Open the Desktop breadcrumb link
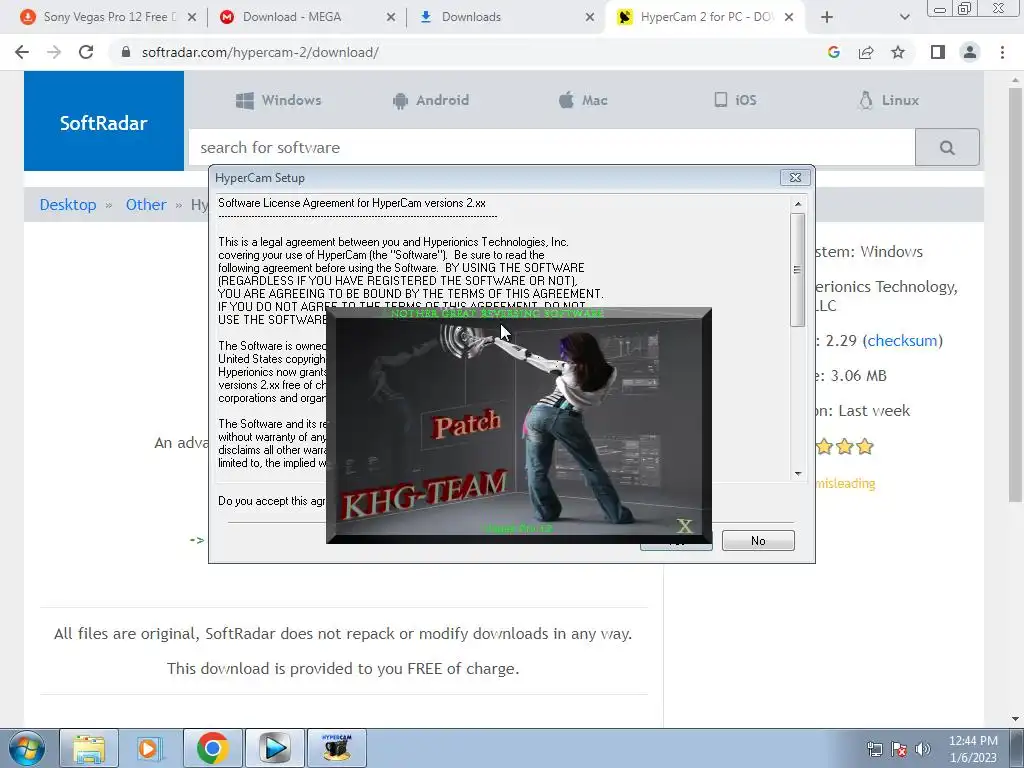This screenshot has width=1024, height=768. [68, 204]
